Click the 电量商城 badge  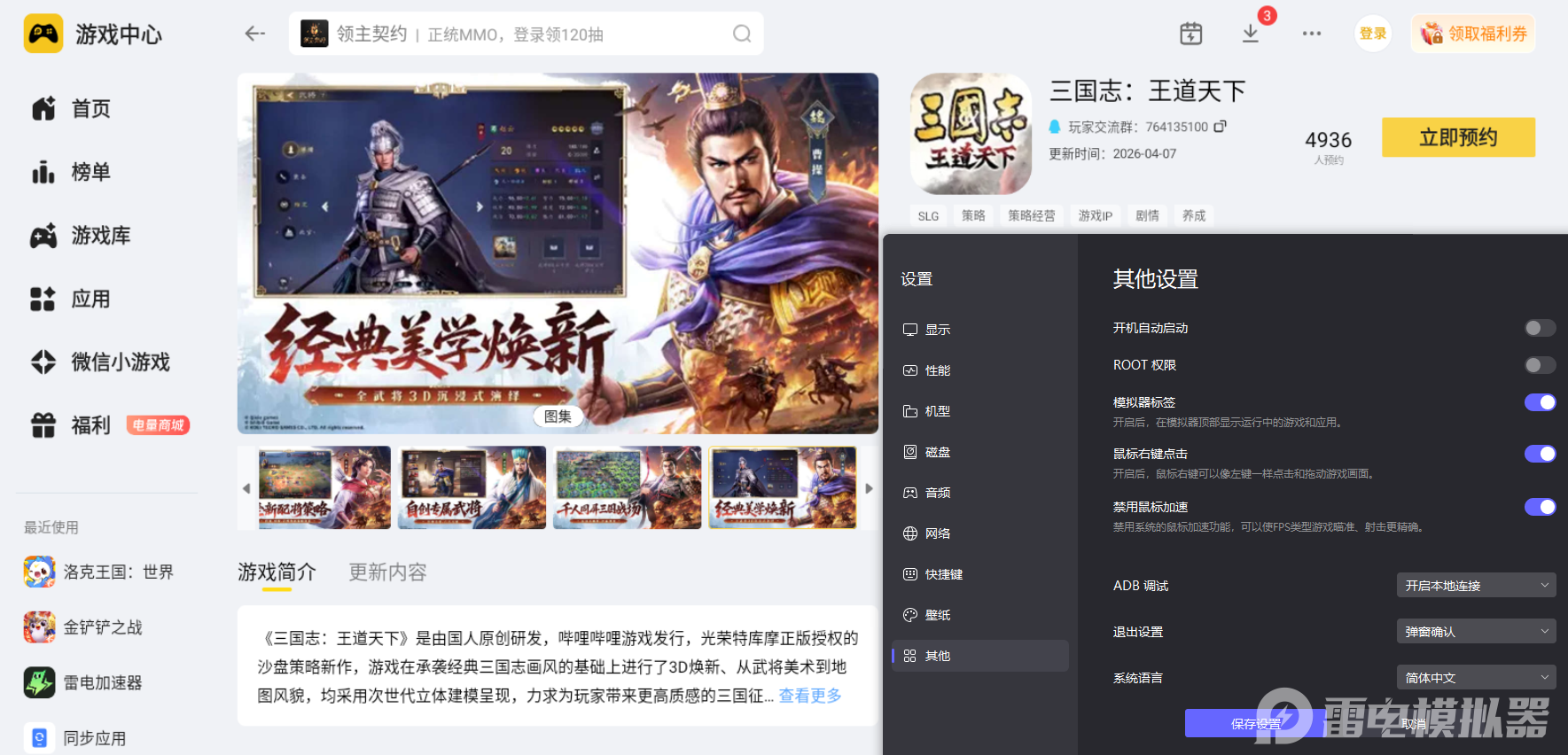pos(158,425)
